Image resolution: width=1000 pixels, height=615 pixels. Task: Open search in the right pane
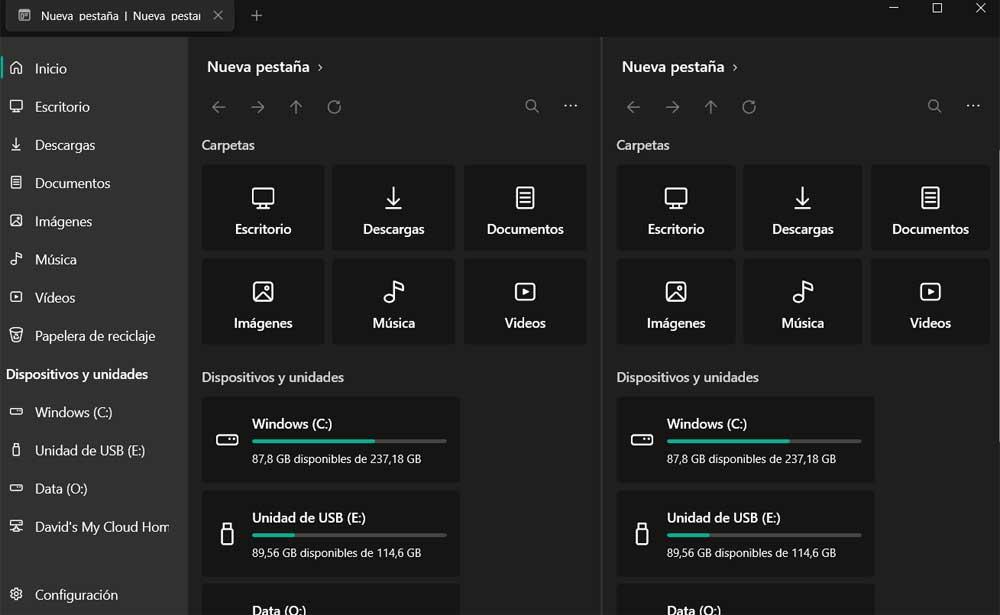(934, 106)
